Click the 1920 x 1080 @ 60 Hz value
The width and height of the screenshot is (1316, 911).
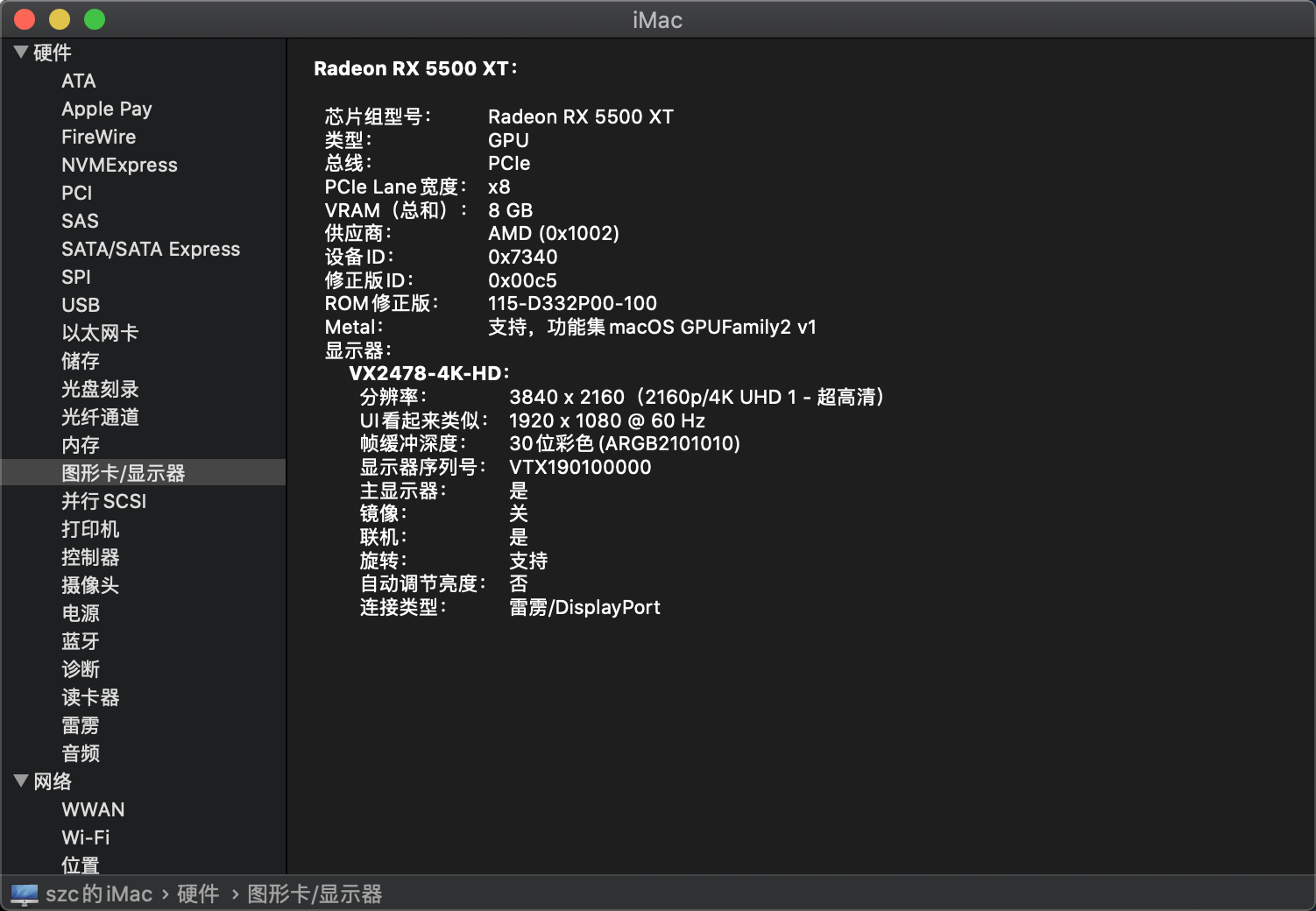607,420
